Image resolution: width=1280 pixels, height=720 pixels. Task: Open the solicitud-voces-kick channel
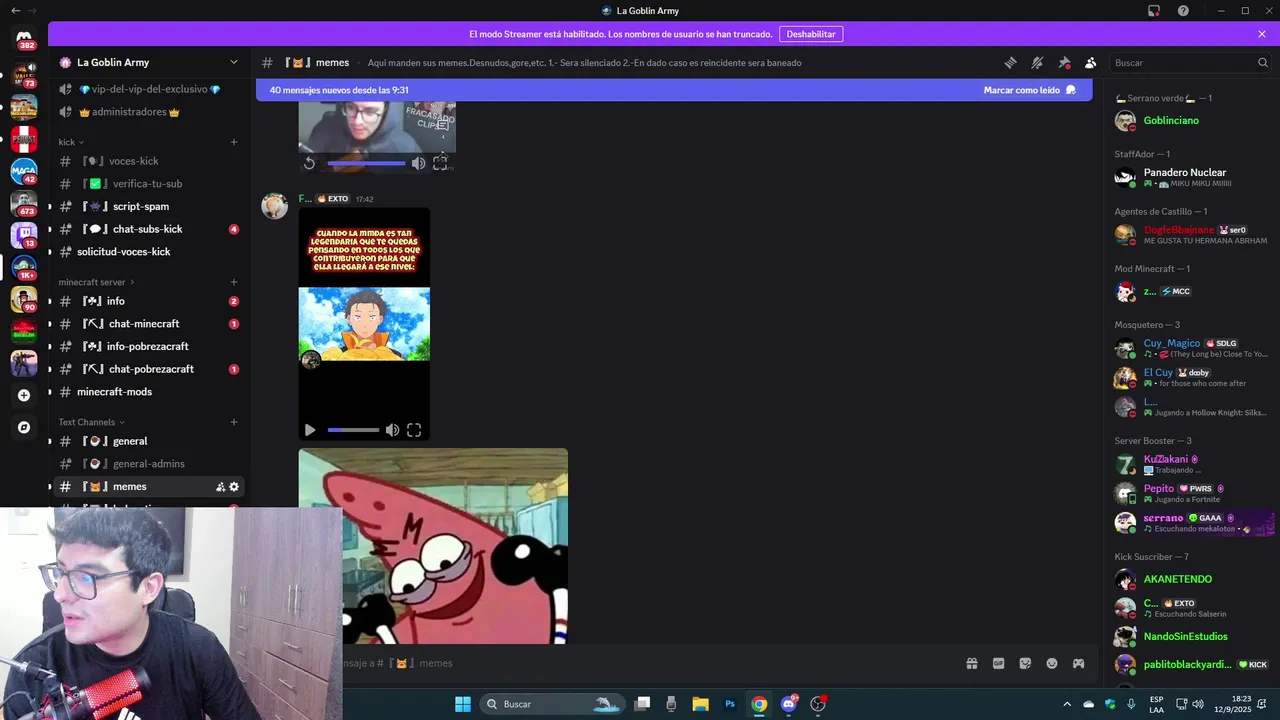tap(149, 252)
